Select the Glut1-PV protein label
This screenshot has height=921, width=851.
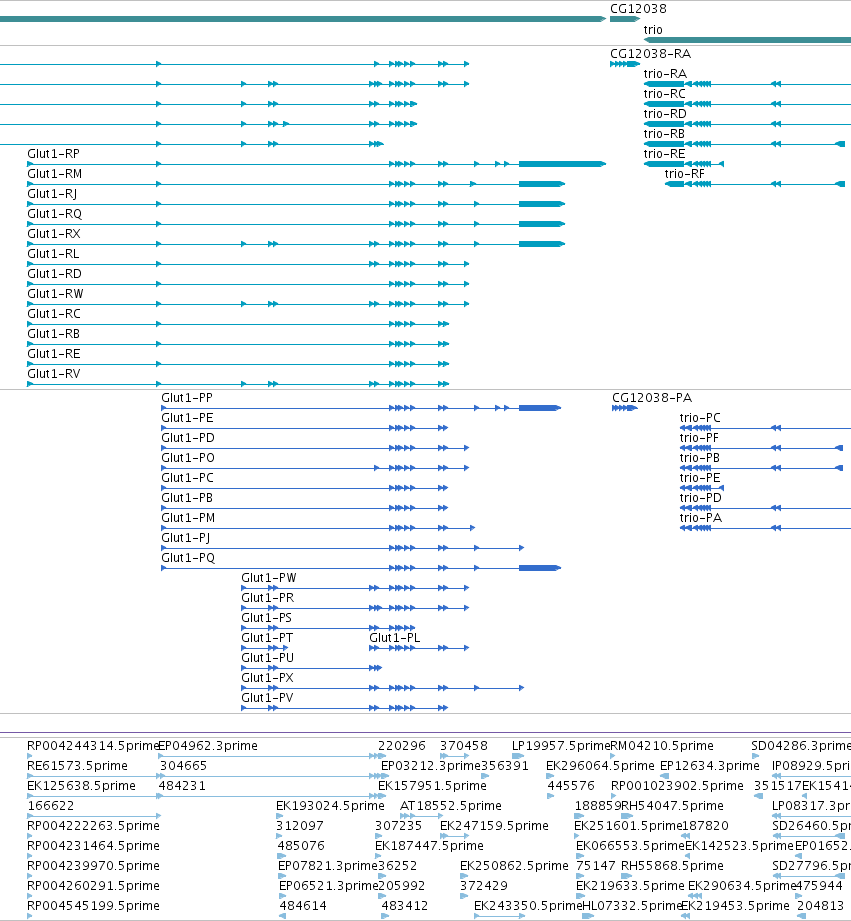point(267,697)
